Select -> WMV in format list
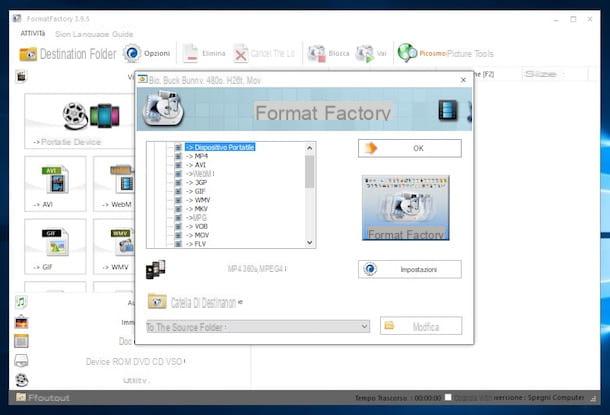This screenshot has height=415, width=610. pos(198,200)
